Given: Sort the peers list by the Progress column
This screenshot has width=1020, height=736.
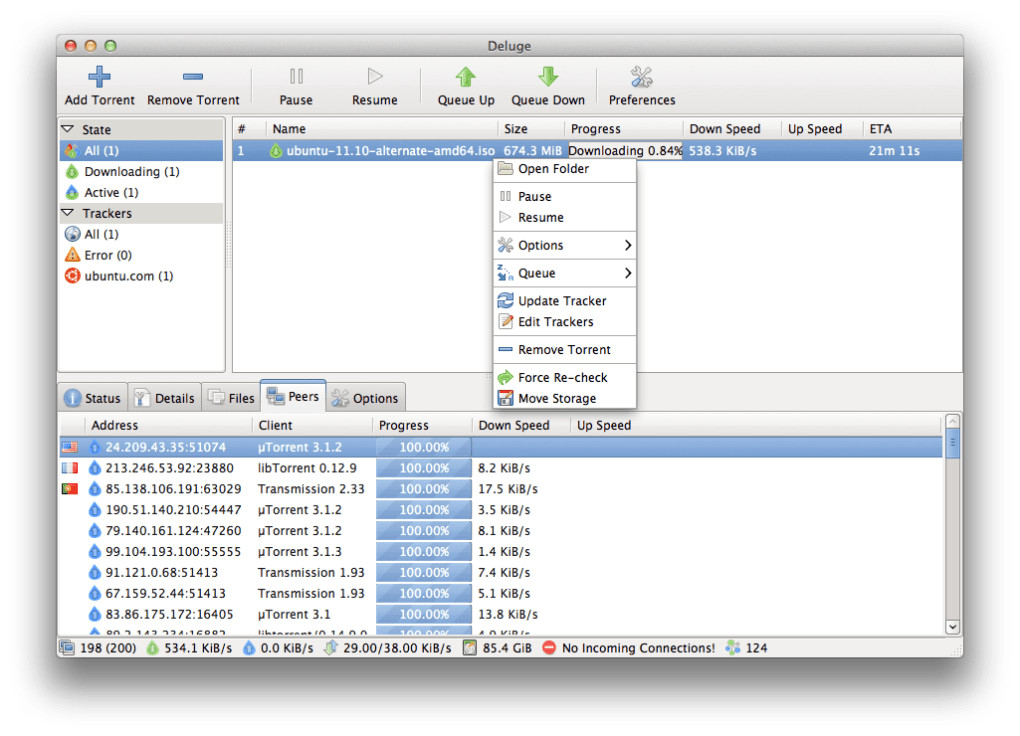Looking at the screenshot, I should [x=422, y=425].
